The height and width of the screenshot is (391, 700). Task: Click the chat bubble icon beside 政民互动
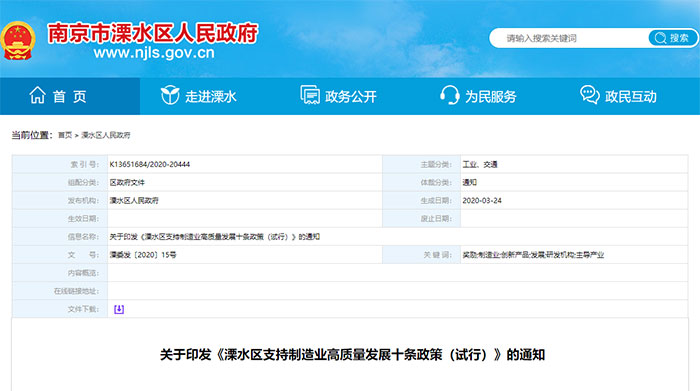pos(590,95)
